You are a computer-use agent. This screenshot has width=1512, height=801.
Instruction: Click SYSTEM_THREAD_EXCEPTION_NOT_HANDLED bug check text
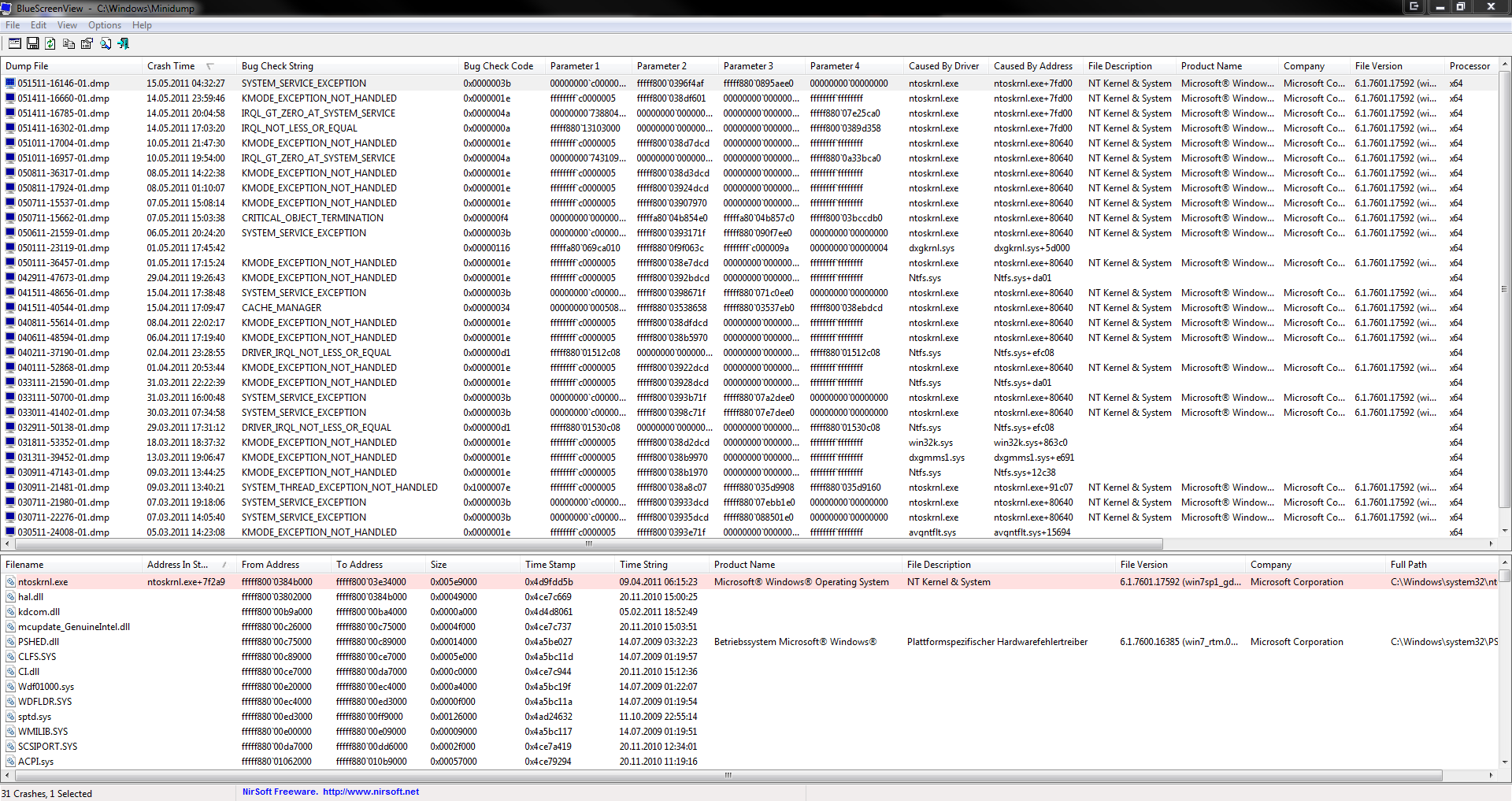[x=339, y=488]
